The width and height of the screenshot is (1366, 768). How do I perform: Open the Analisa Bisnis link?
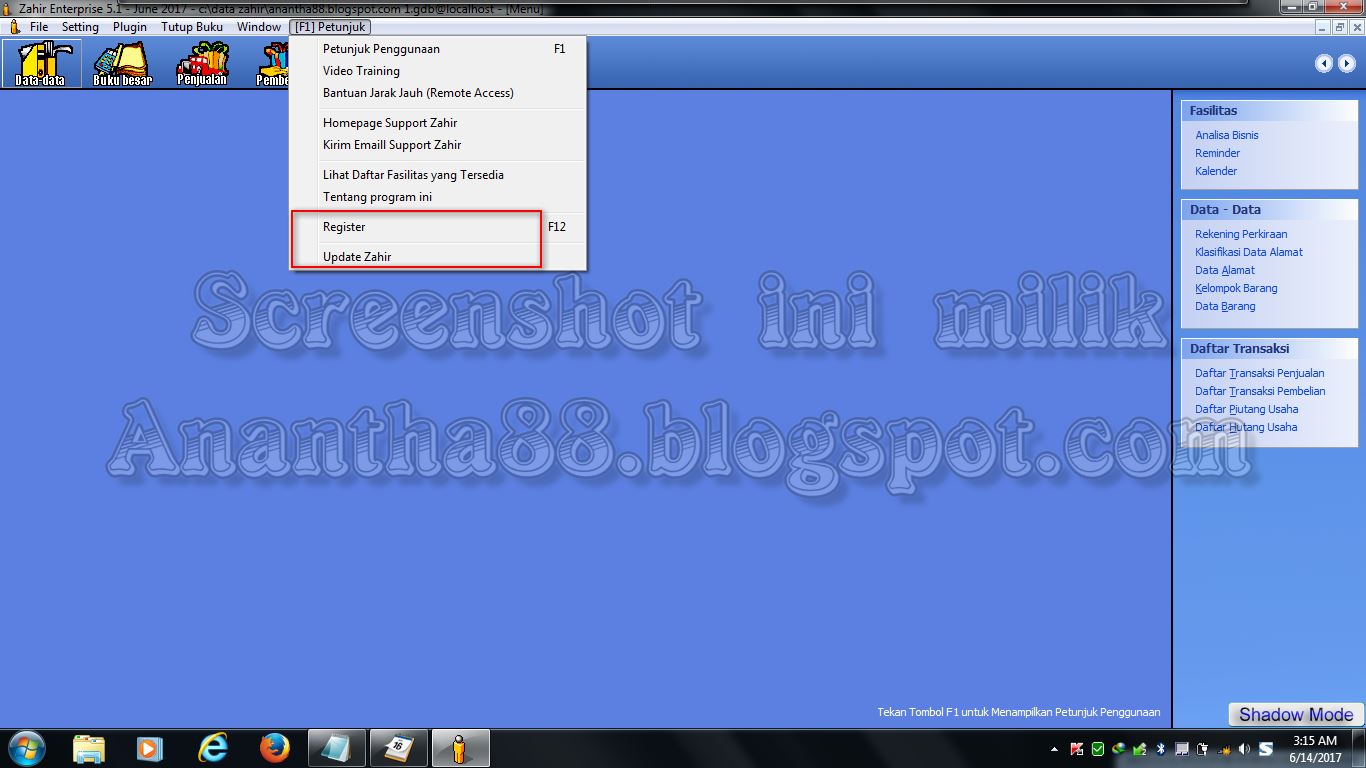click(1227, 135)
